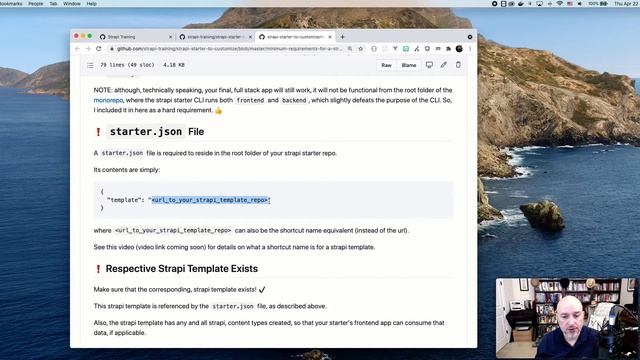640x360 pixels.
Task: Open the Window menu
Action: click(72, 4)
